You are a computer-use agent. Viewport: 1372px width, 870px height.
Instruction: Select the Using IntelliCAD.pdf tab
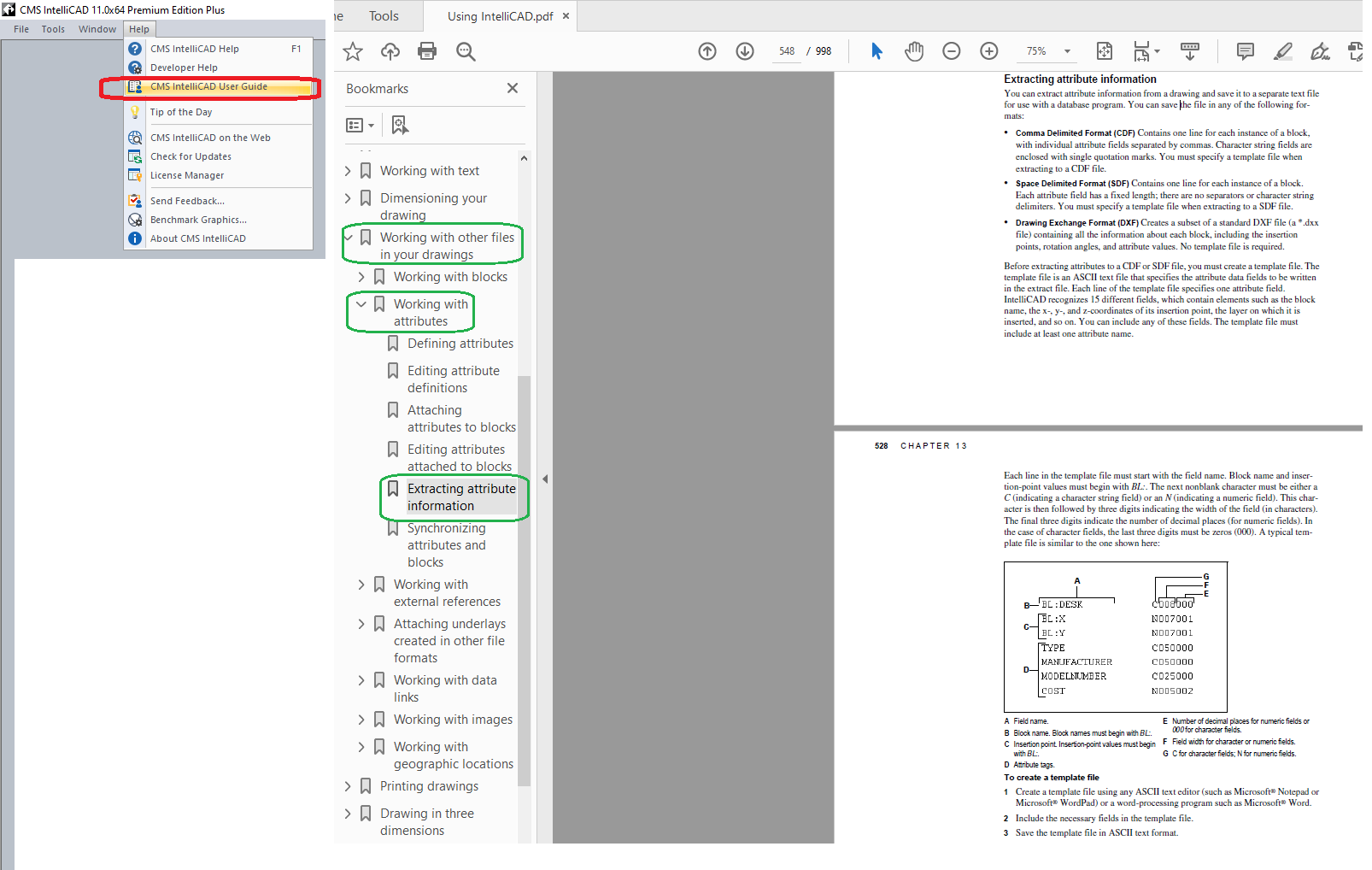click(x=500, y=16)
